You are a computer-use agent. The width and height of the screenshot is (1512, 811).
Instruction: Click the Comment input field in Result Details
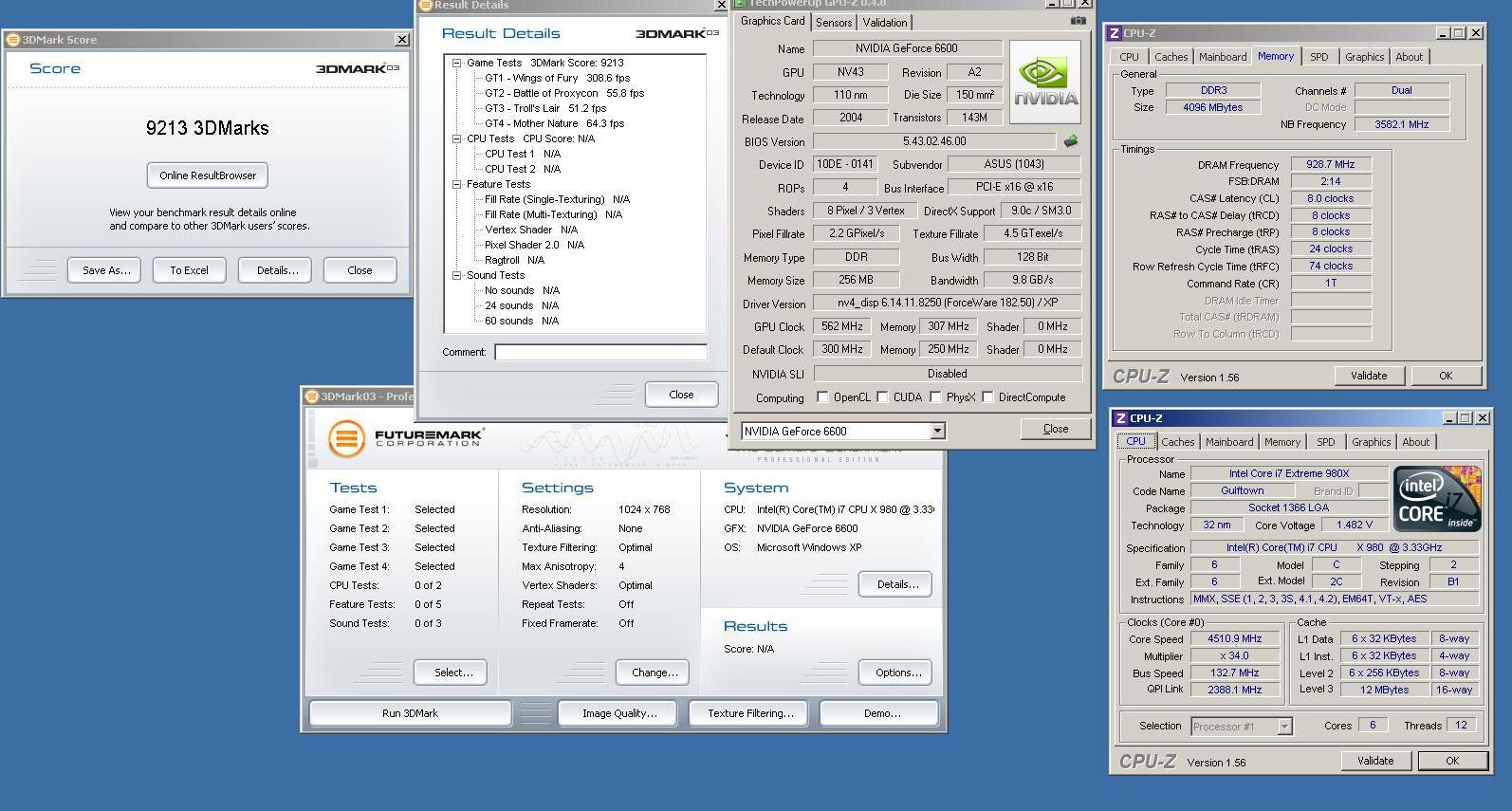[x=600, y=352]
